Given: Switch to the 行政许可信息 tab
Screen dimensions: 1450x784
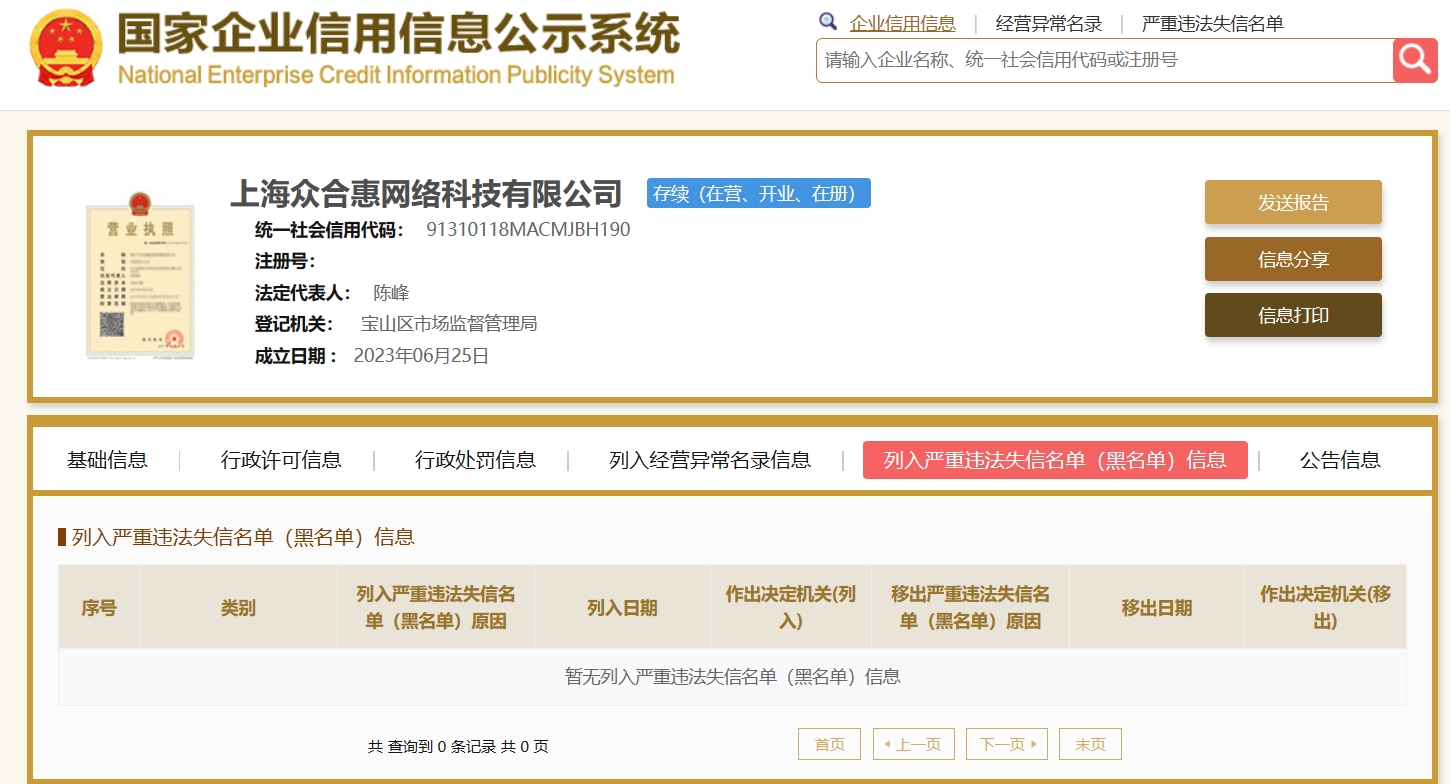Looking at the screenshot, I should 281,460.
